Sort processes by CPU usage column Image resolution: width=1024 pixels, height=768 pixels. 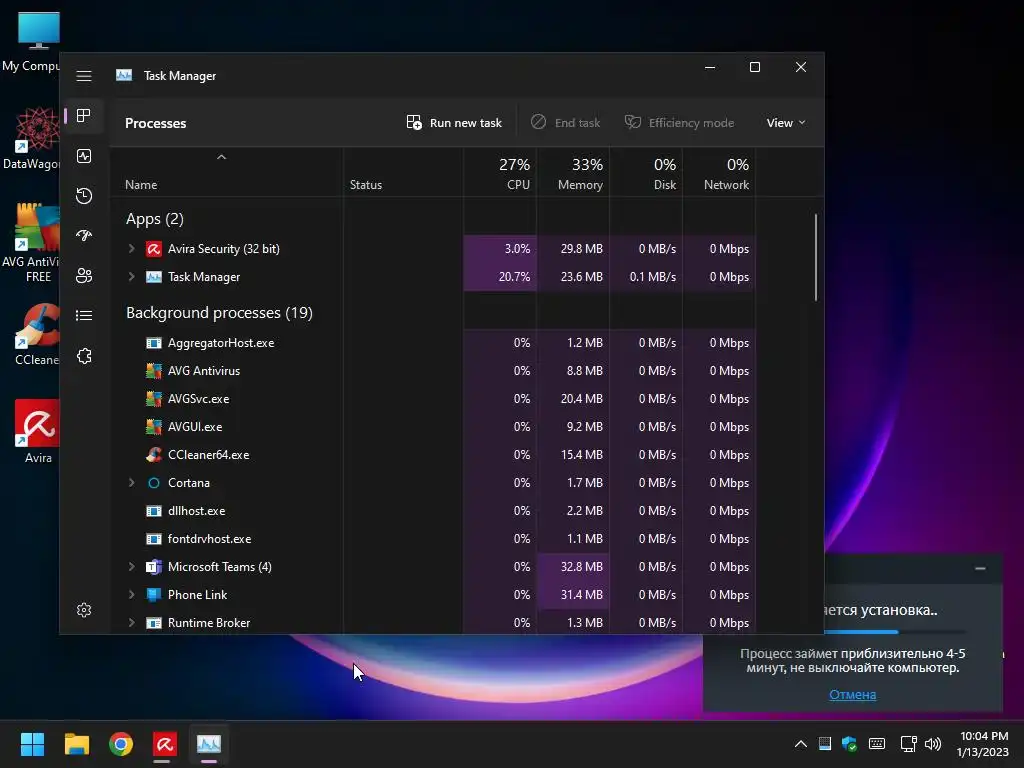click(500, 174)
